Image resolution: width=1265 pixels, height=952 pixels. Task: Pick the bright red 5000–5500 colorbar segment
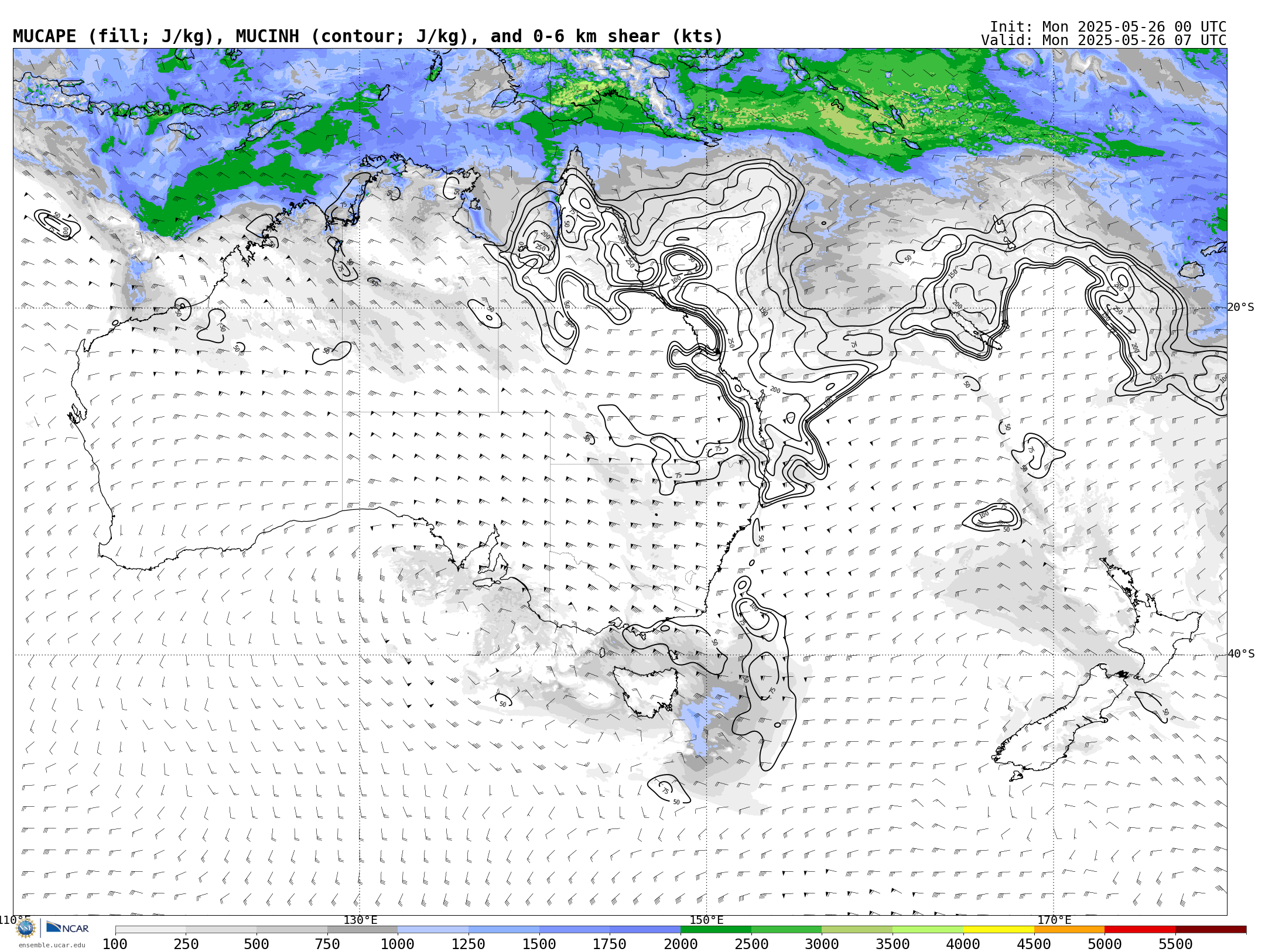tap(1140, 930)
